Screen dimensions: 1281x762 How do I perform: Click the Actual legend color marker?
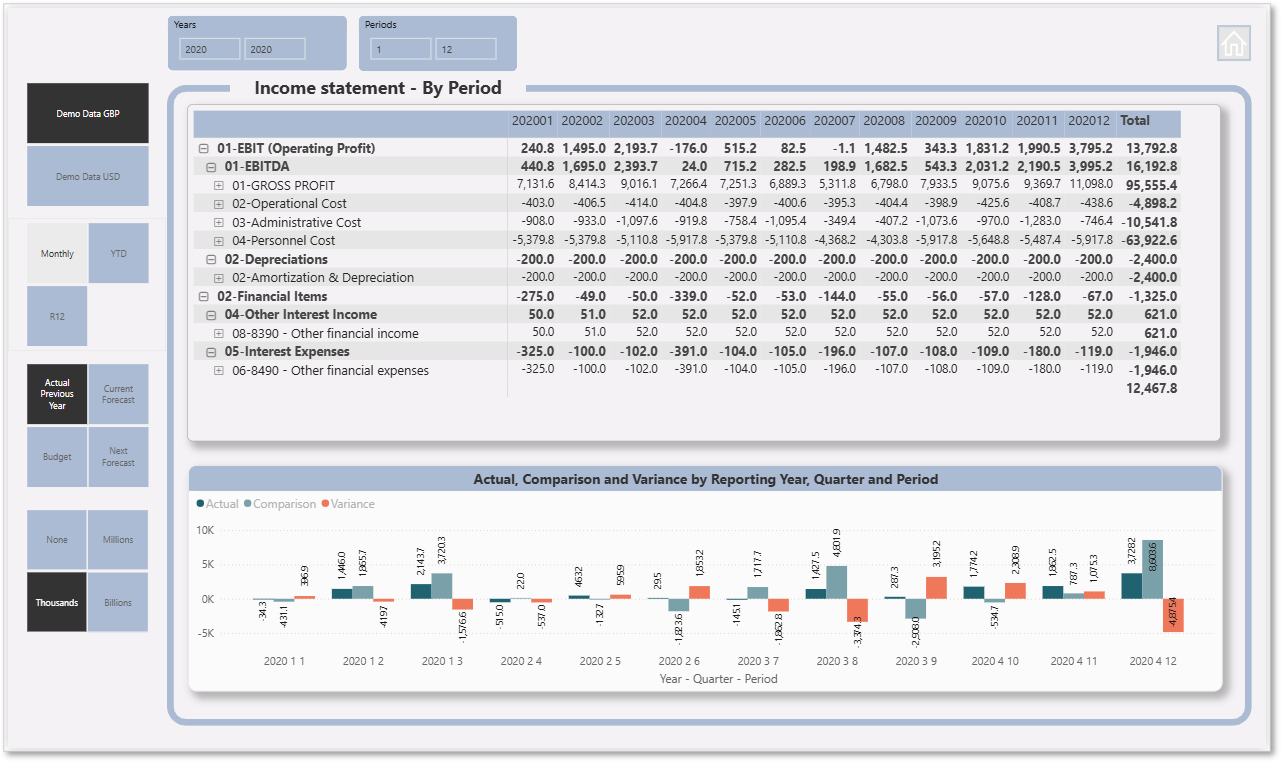pyautogui.click(x=201, y=504)
